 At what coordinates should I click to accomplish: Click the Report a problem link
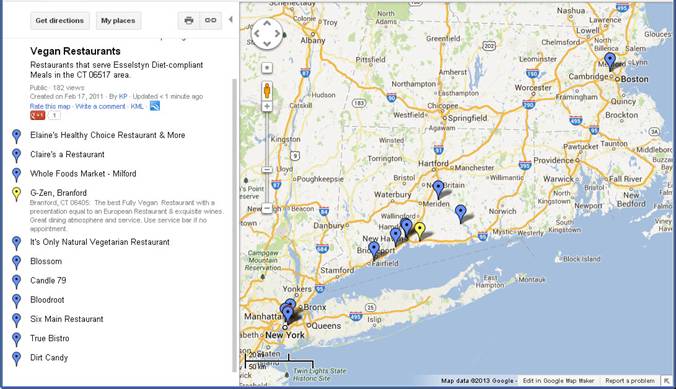click(x=629, y=381)
